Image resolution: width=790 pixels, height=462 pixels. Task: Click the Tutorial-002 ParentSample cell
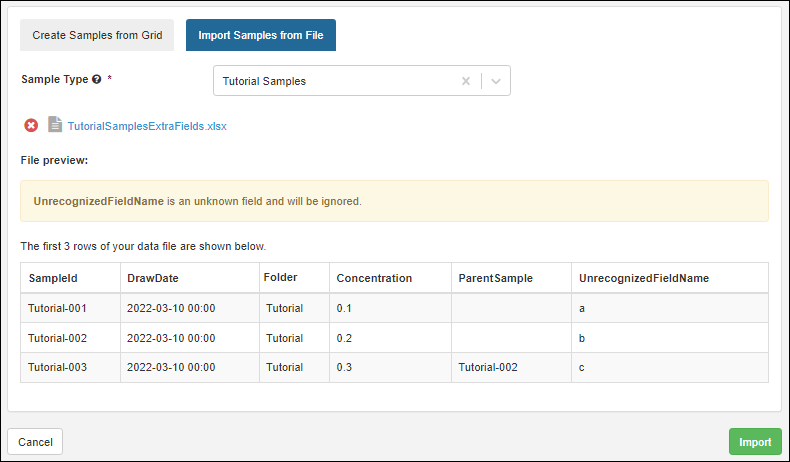[488, 367]
